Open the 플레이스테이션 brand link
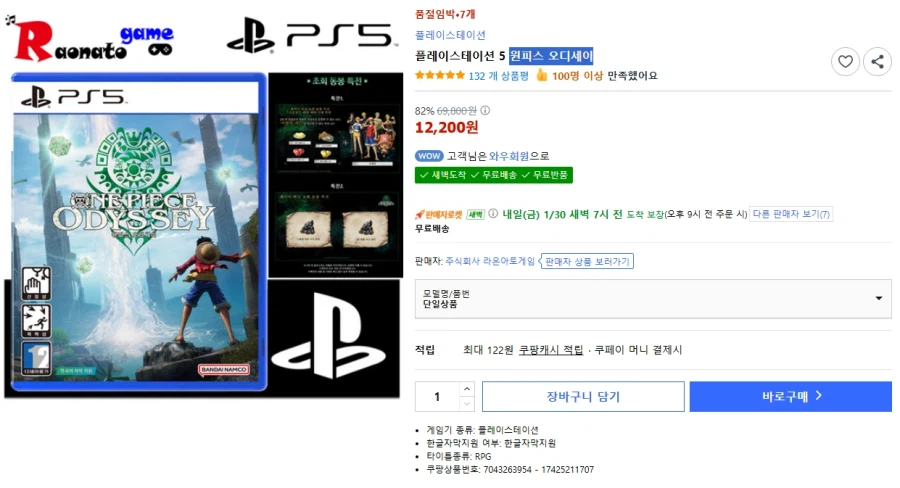 (x=450, y=36)
